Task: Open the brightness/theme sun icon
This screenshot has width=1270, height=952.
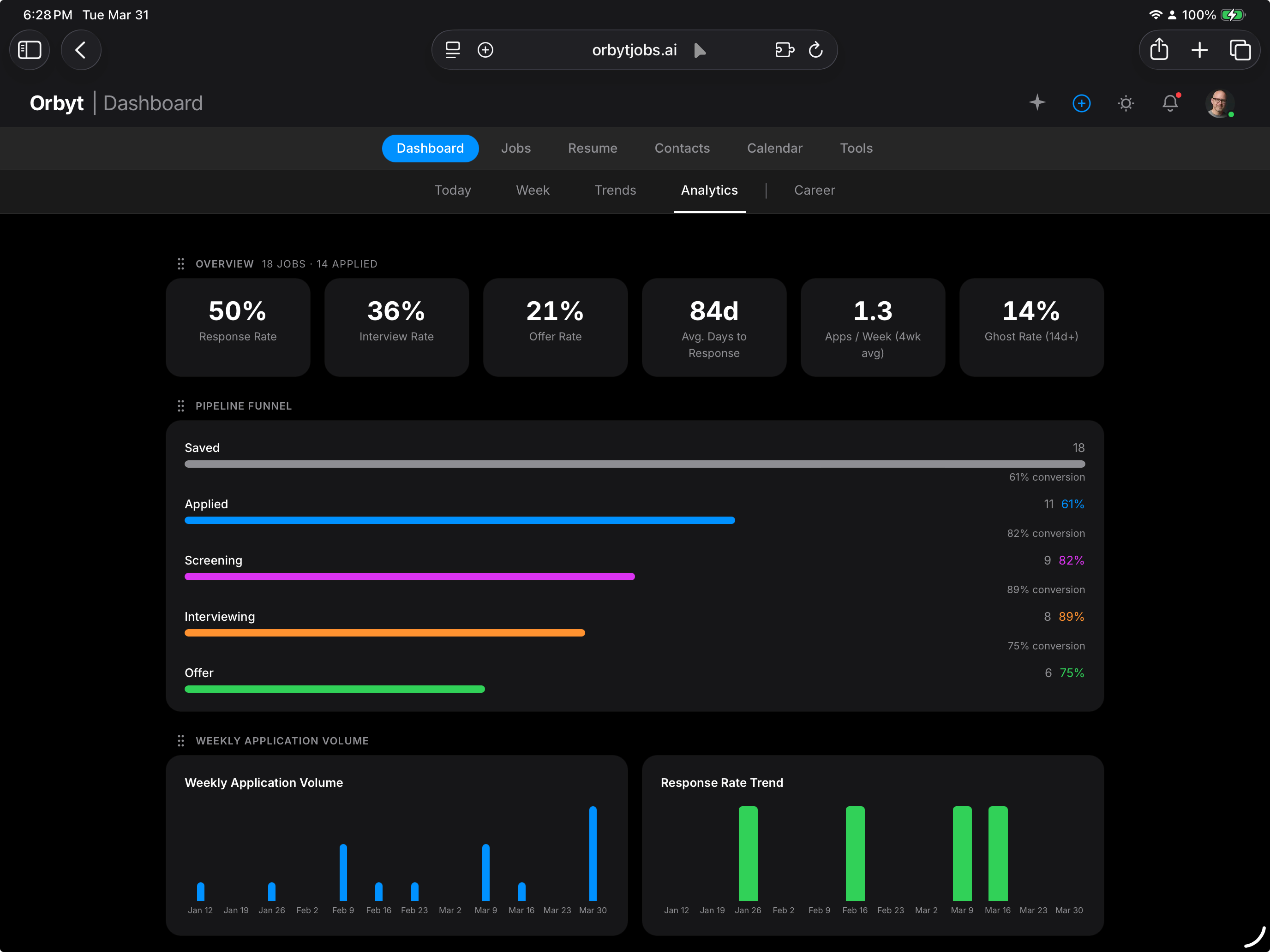Action: click(1126, 103)
